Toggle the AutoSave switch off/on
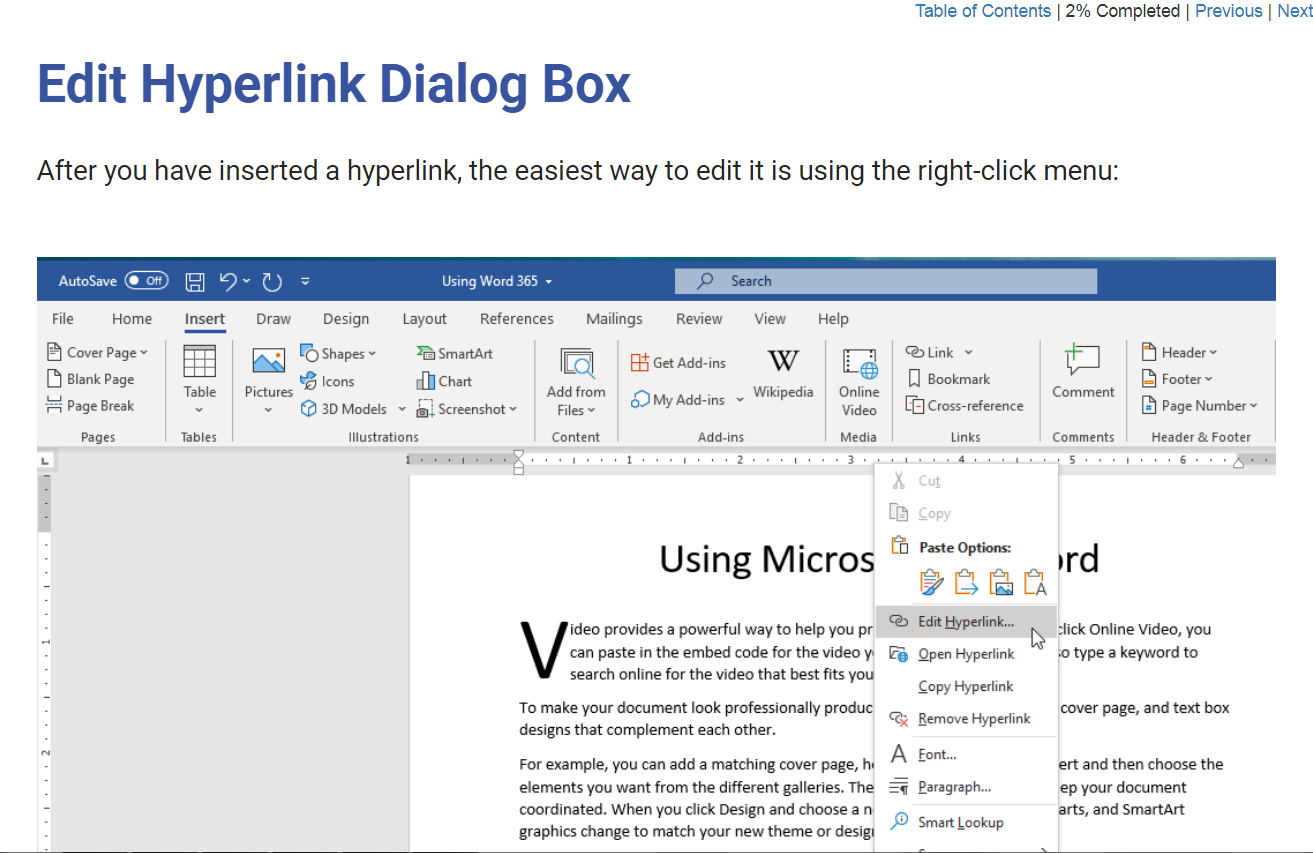The height and width of the screenshot is (853, 1313). [146, 281]
